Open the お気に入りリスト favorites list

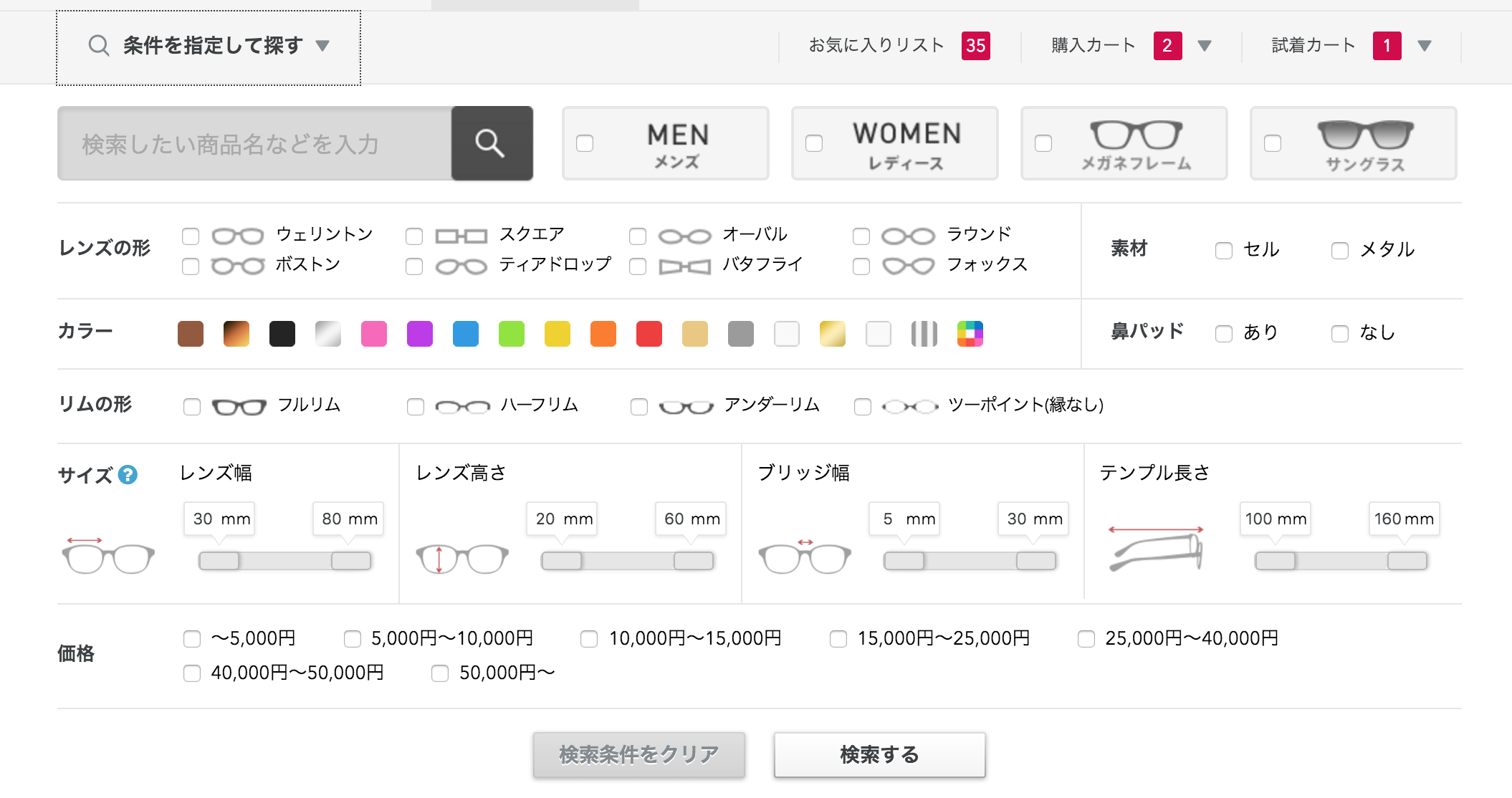coord(876,46)
